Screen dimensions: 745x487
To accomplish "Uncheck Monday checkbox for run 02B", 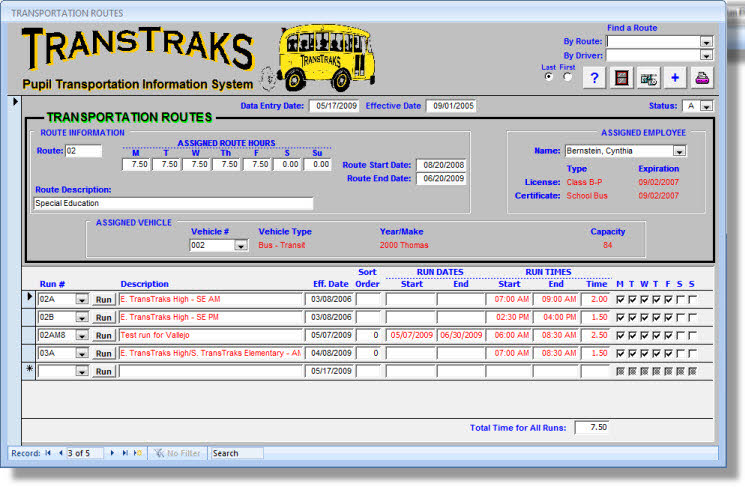I will [620, 317].
